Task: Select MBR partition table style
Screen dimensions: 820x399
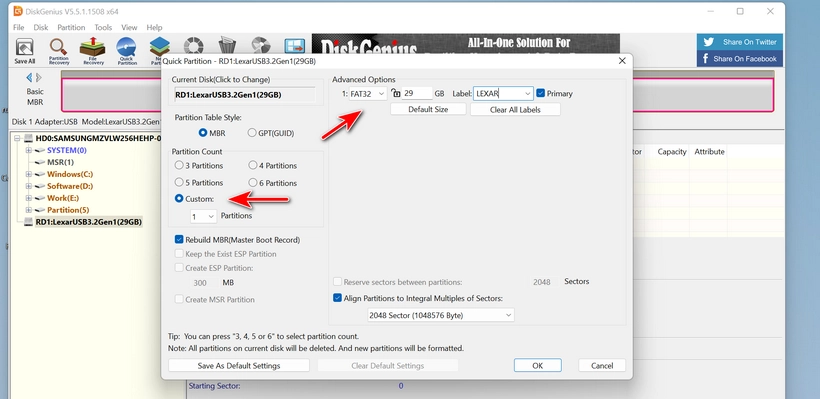Action: click(202, 133)
